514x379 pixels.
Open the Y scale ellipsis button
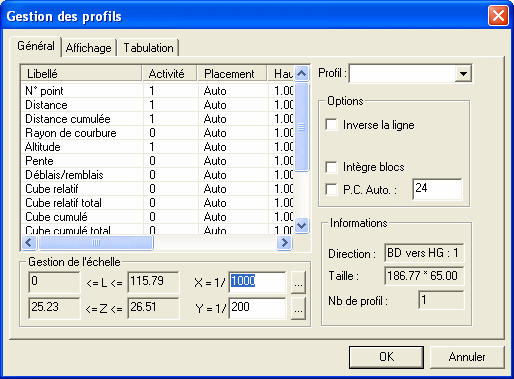pos(298,308)
